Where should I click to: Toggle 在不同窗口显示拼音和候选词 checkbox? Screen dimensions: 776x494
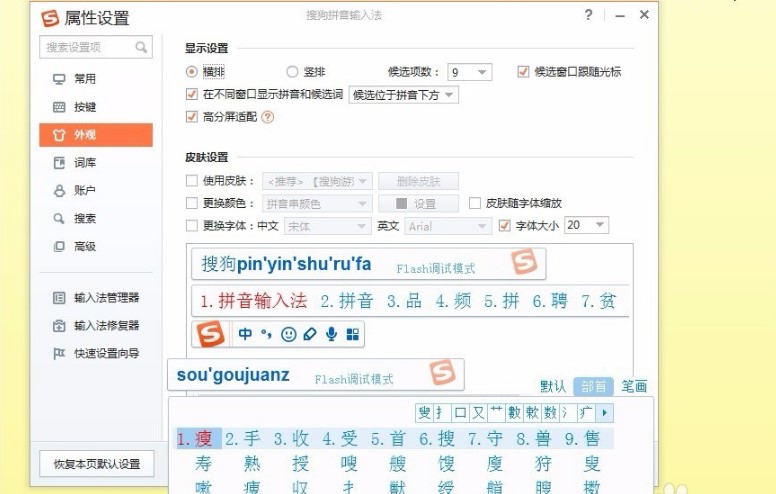(192, 94)
